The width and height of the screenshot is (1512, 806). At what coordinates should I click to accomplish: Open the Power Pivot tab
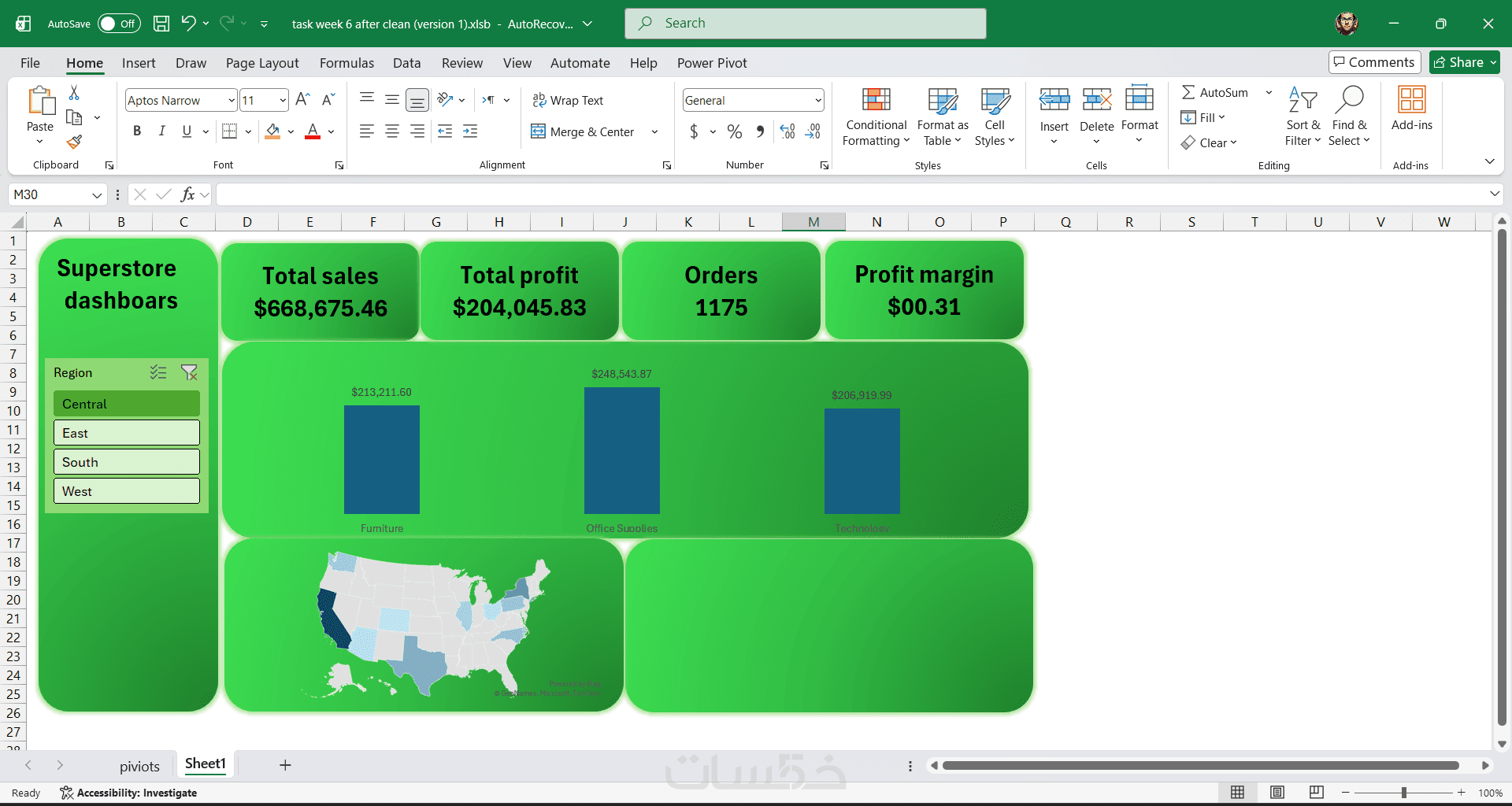pos(712,63)
